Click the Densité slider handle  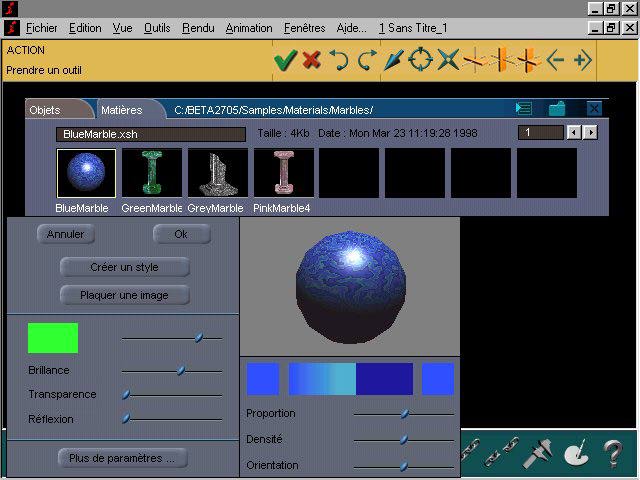click(x=404, y=440)
